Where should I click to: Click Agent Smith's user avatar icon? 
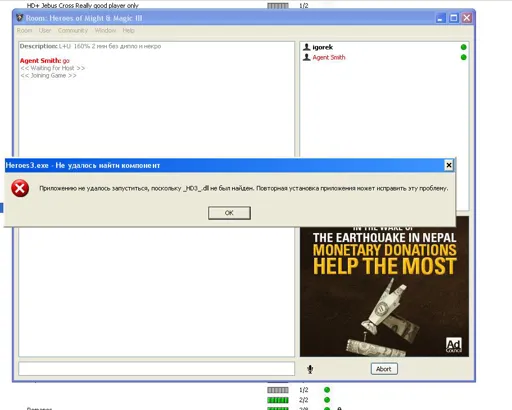click(x=306, y=57)
